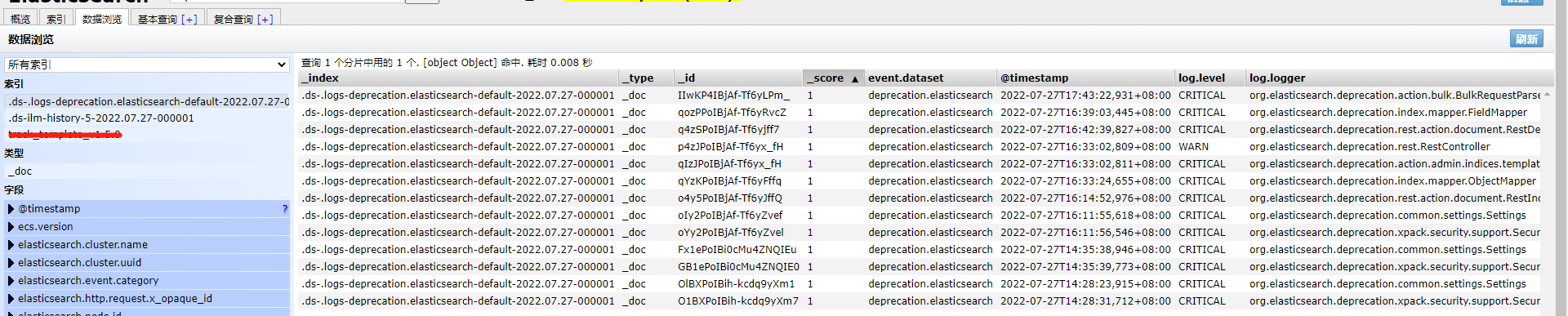The height and width of the screenshot is (316, 1568).
Task: Click the scrollbar up arrow in results table
Action: pyautogui.click(x=1547, y=95)
